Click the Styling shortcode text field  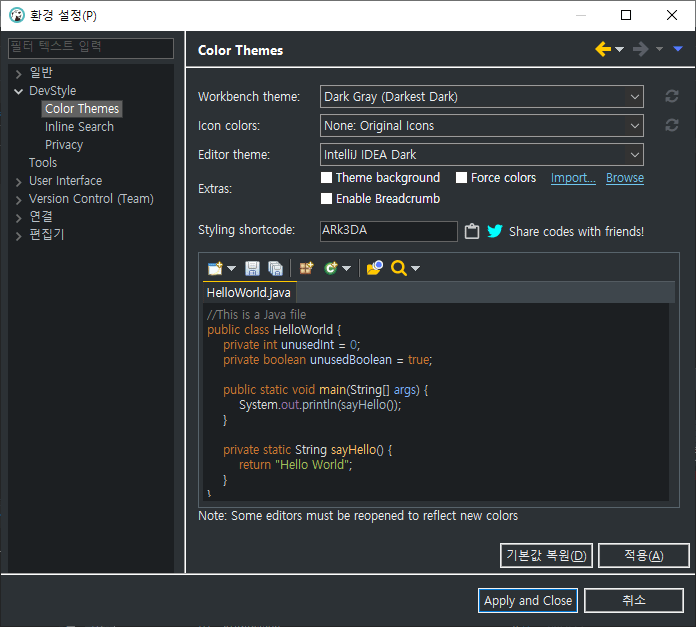(388, 231)
